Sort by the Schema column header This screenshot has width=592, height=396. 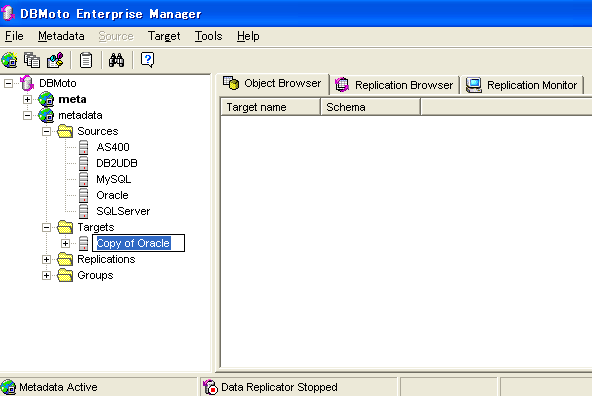coord(370,107)
